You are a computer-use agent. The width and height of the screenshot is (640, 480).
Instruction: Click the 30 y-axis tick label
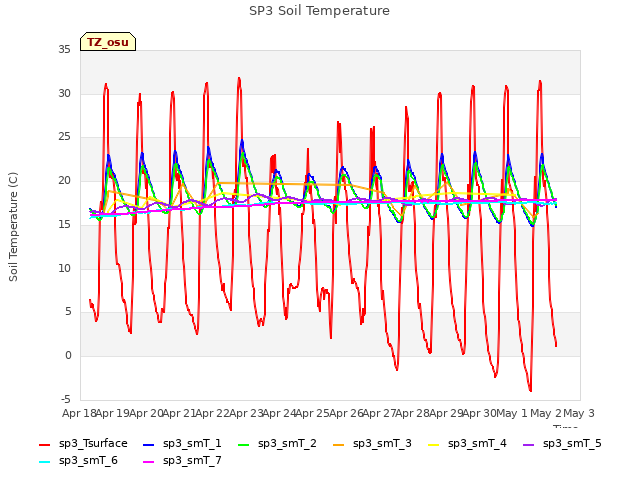click(64, 93)
